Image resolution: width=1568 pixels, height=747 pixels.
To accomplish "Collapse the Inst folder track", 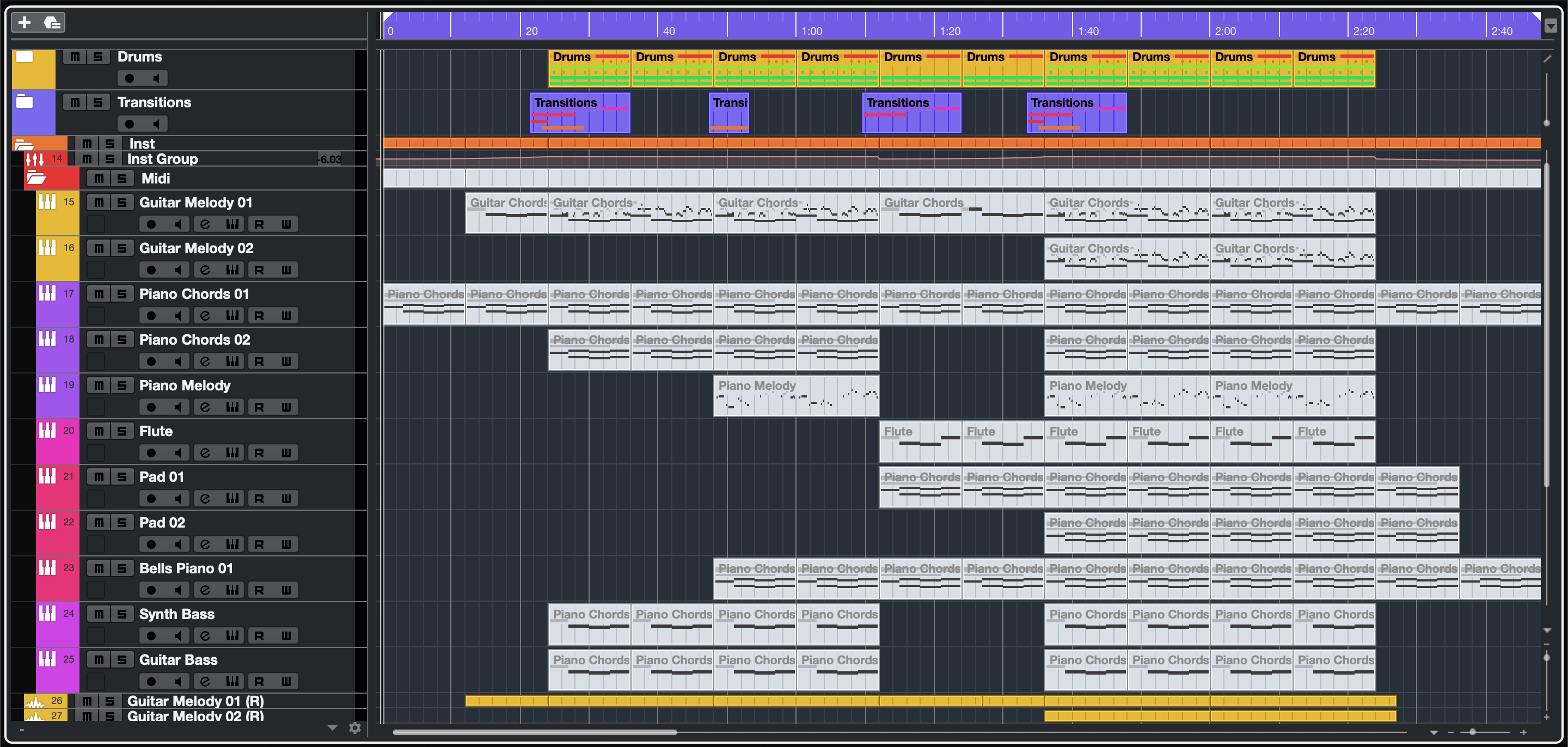I will [x=24, y=144].
